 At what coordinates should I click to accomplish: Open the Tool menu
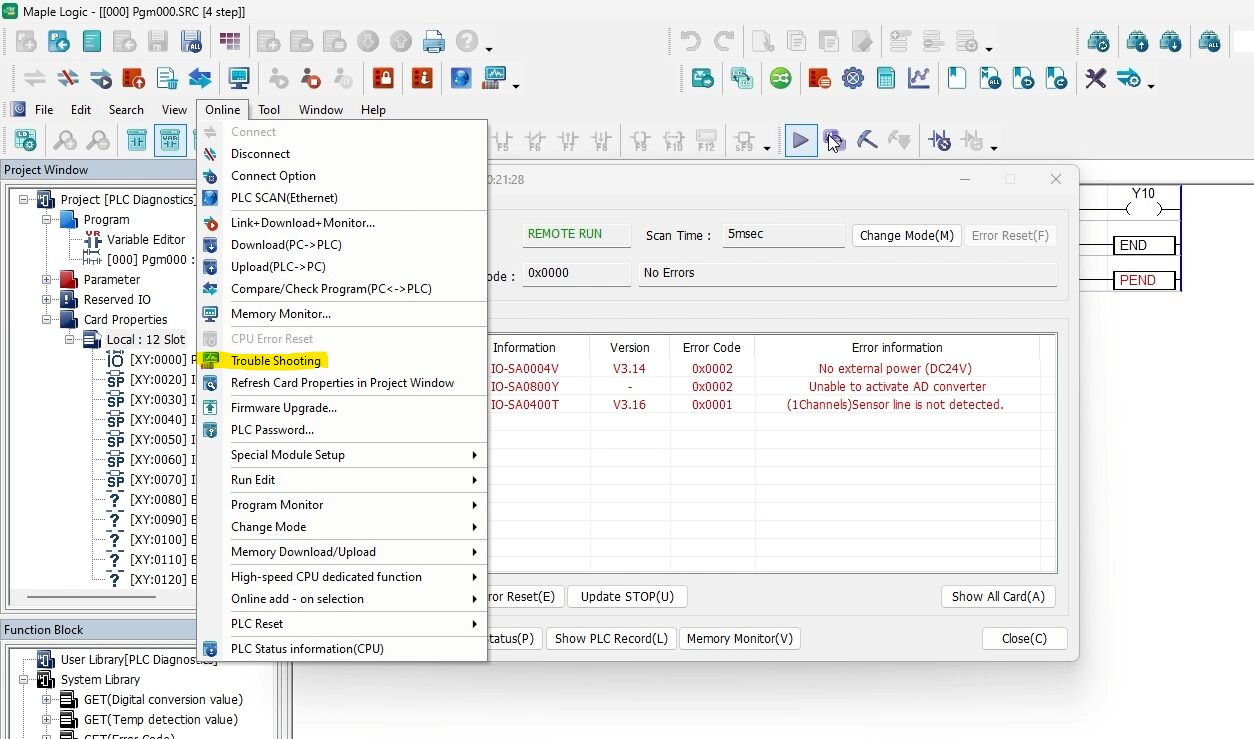tap(267, 110)
